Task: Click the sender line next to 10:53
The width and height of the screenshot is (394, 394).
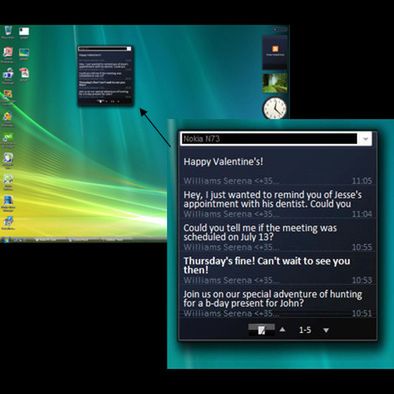Action: click(x=231, y=280)
